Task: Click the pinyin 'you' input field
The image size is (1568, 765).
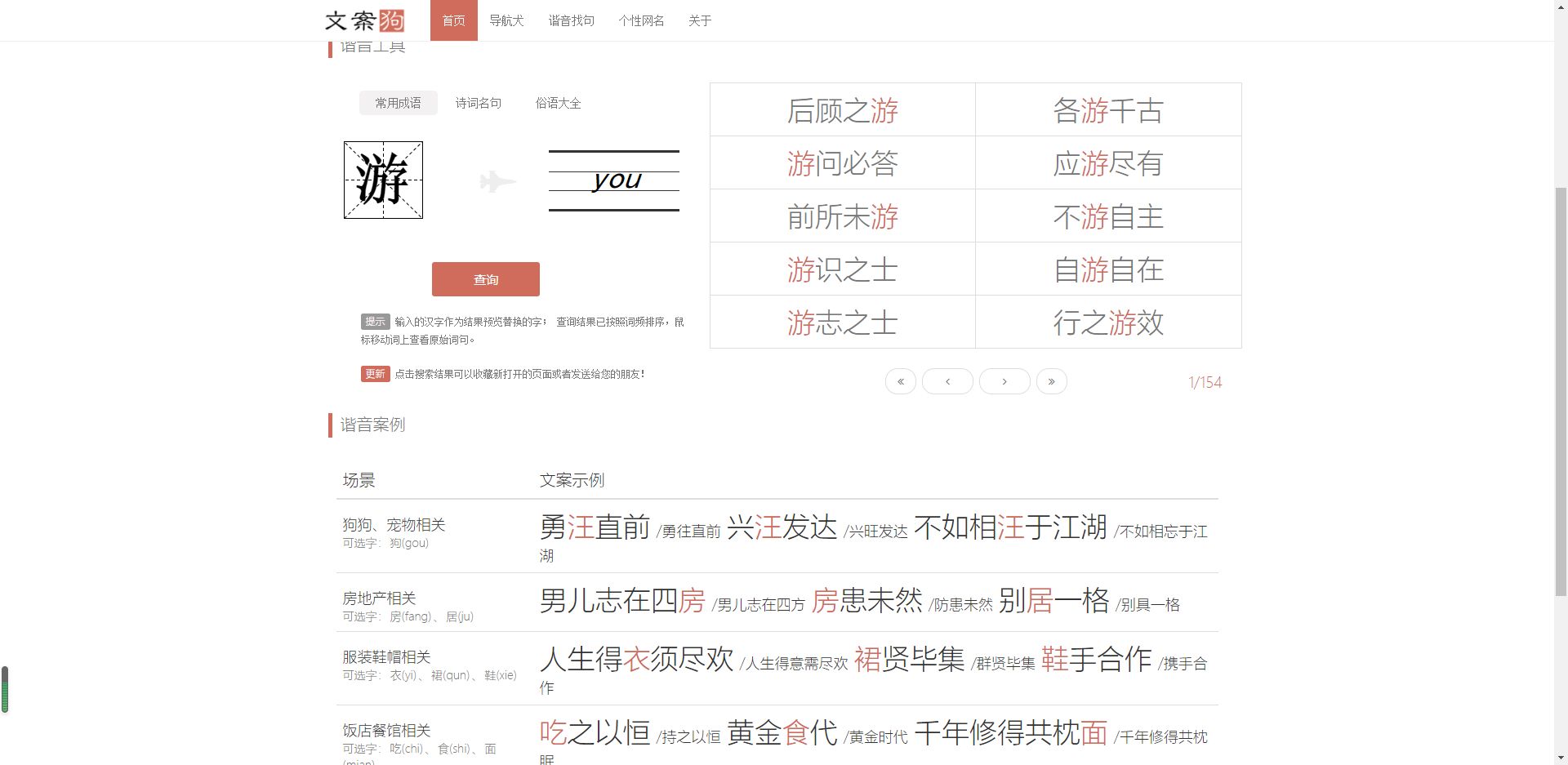Action: (x=614, y=180)
